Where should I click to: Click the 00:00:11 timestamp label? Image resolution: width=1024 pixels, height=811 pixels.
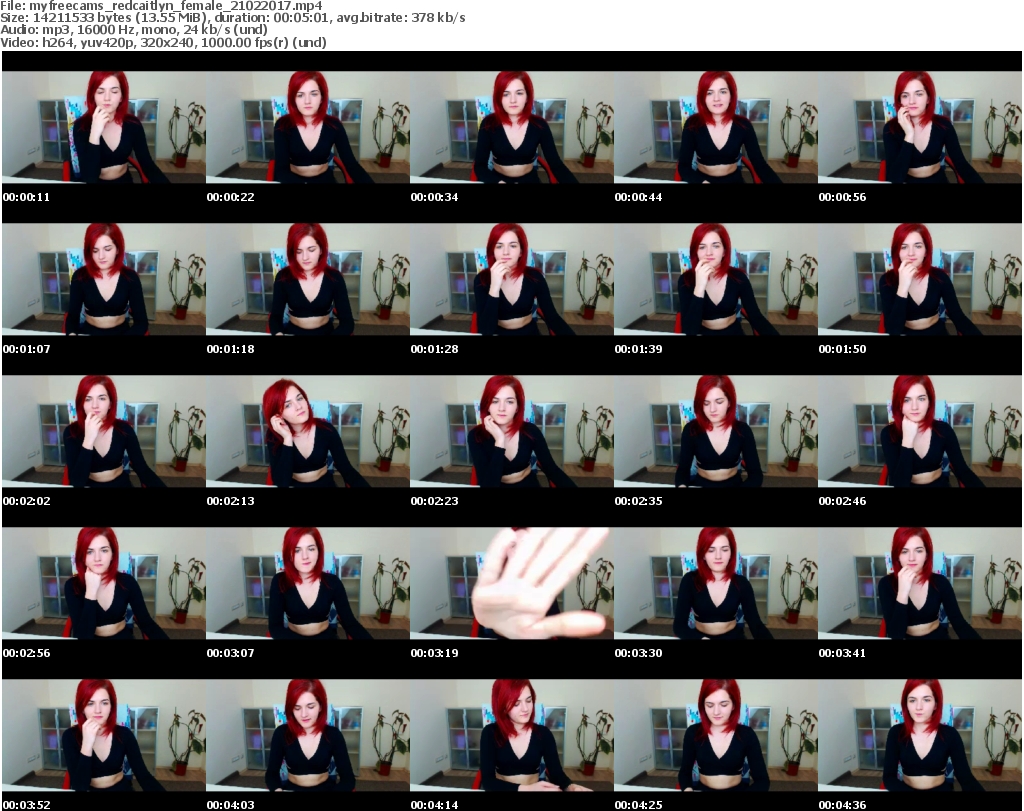coord(26,197)
